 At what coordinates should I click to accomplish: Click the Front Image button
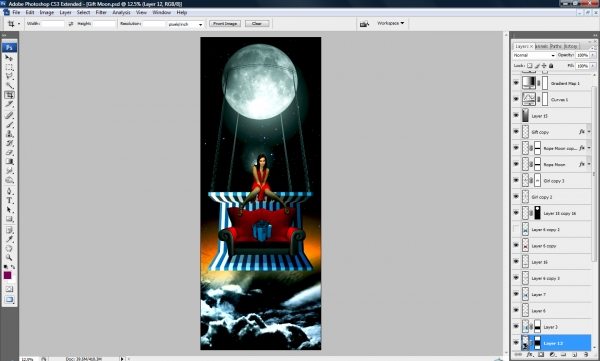tap(225, 24)
